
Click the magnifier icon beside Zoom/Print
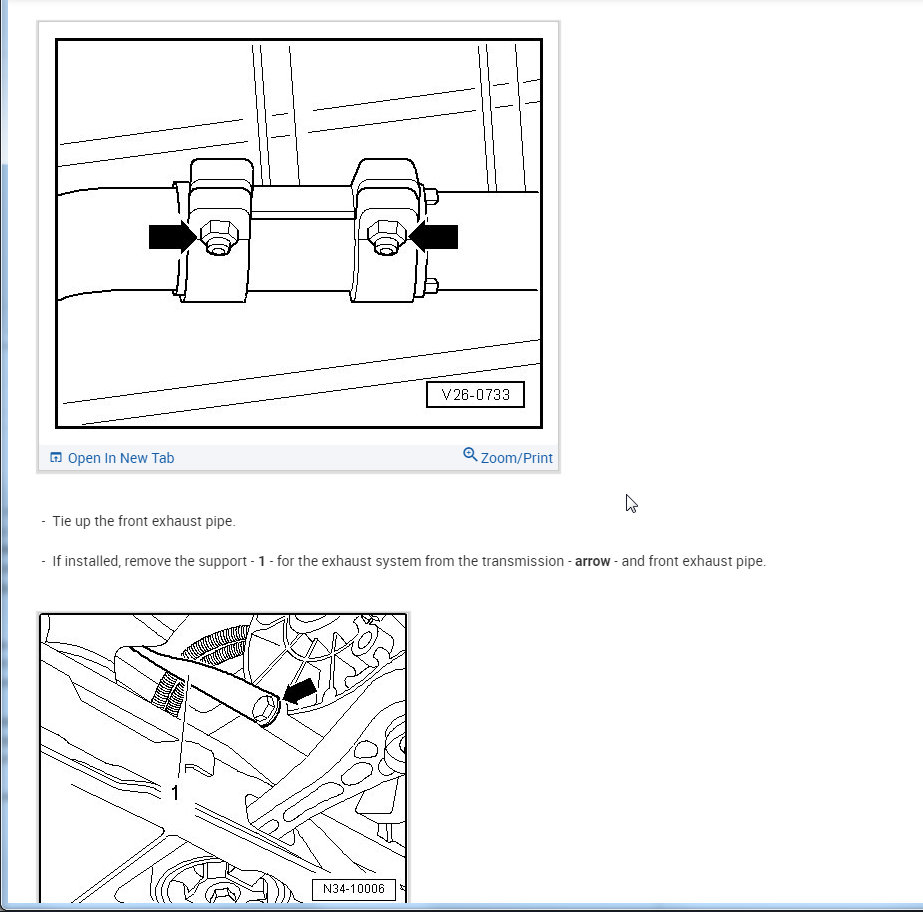tap(470, 455)
